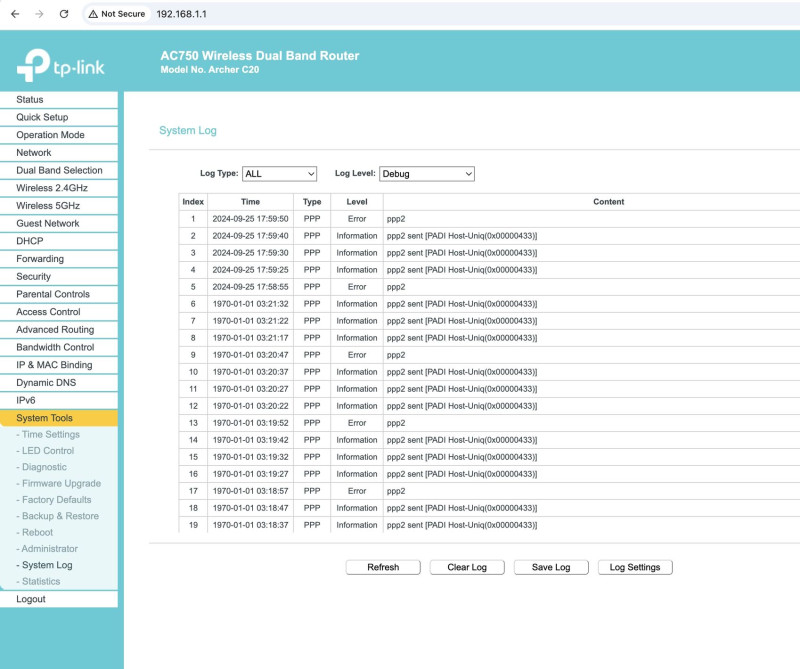Open Parental Controls
The image size is (800, 669).
59,294
